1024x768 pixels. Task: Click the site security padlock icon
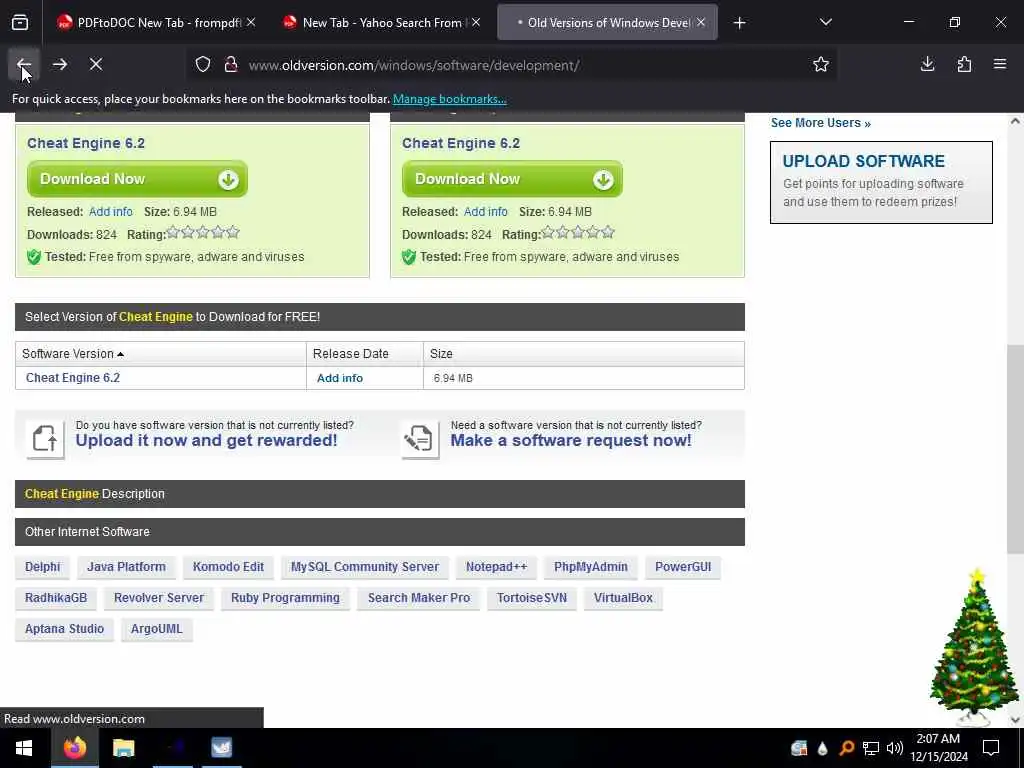point(231,65)
